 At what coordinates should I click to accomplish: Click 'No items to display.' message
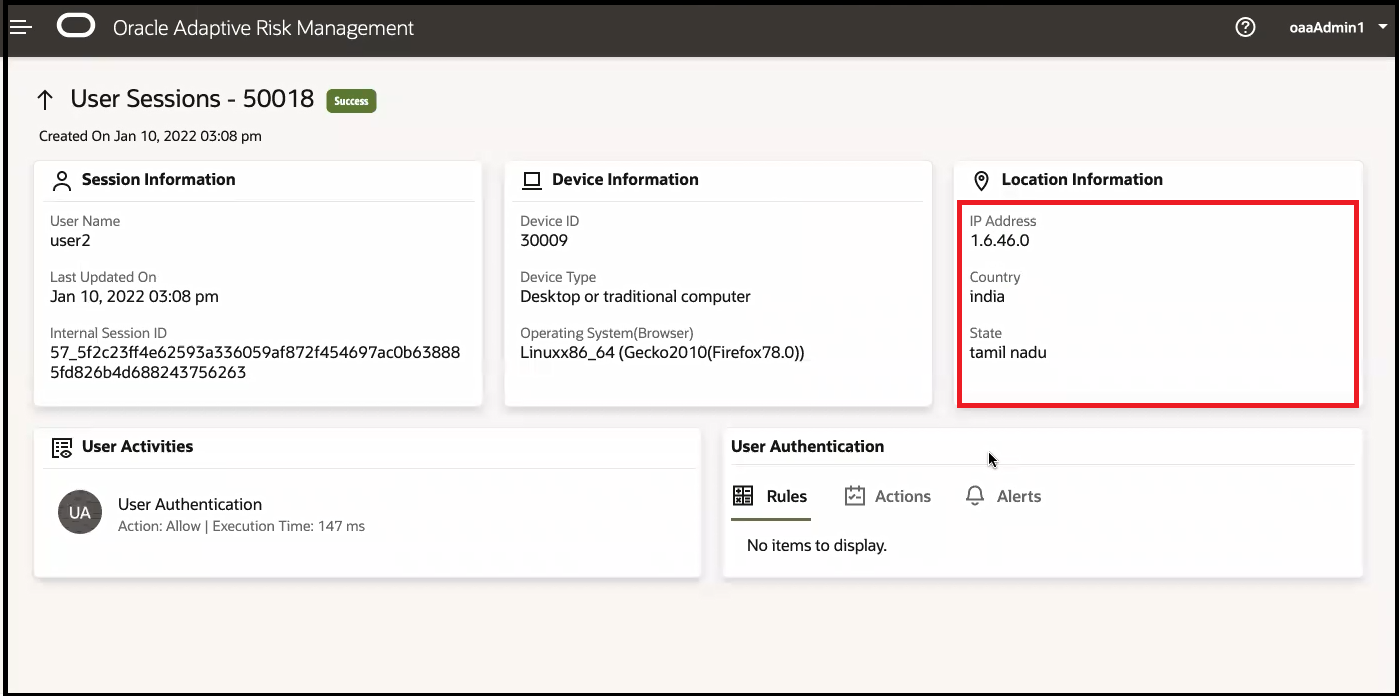[x=817, y=546]
